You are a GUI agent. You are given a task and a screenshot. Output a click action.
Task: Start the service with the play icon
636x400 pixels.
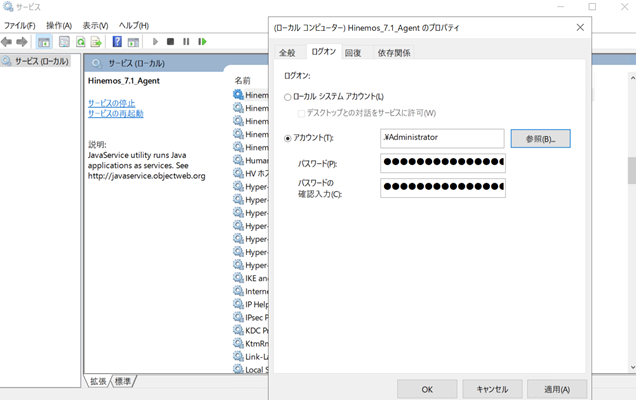[155, 41]
